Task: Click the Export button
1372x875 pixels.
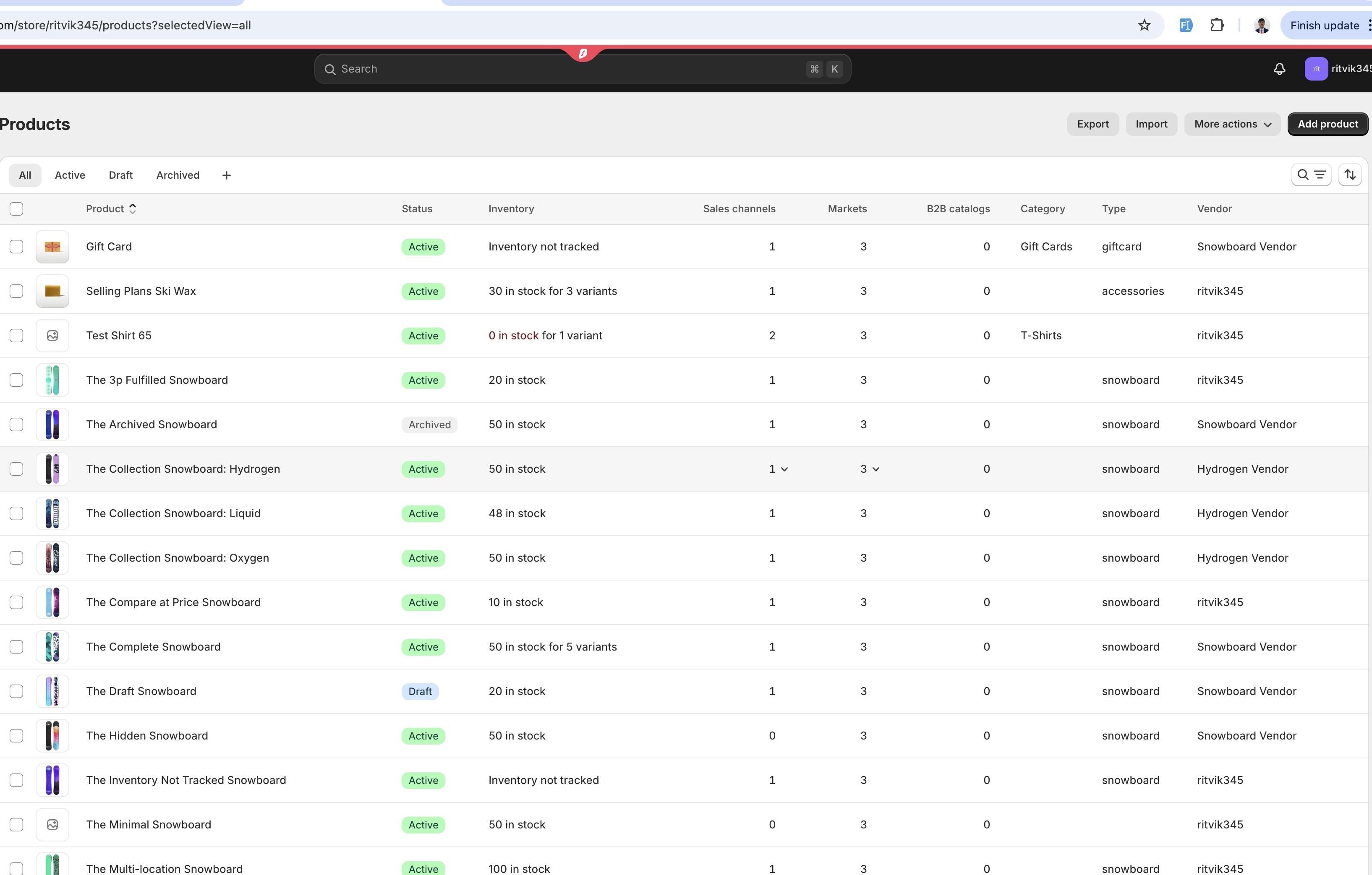Action: (x=1093, y=124)
